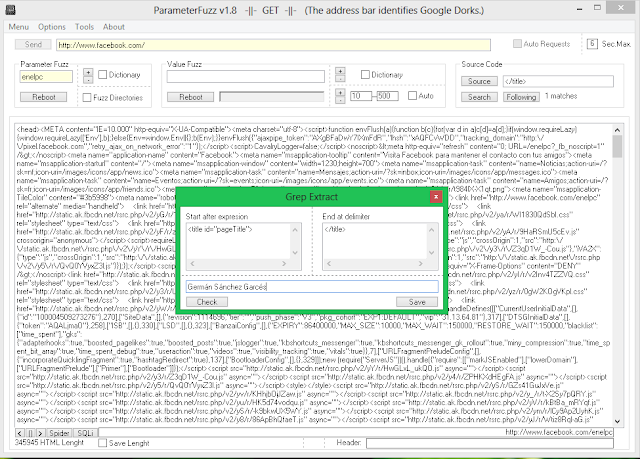Click the next '>' navigation button at bottom
This screenshot has height=459, width=640.
(40, 432)
